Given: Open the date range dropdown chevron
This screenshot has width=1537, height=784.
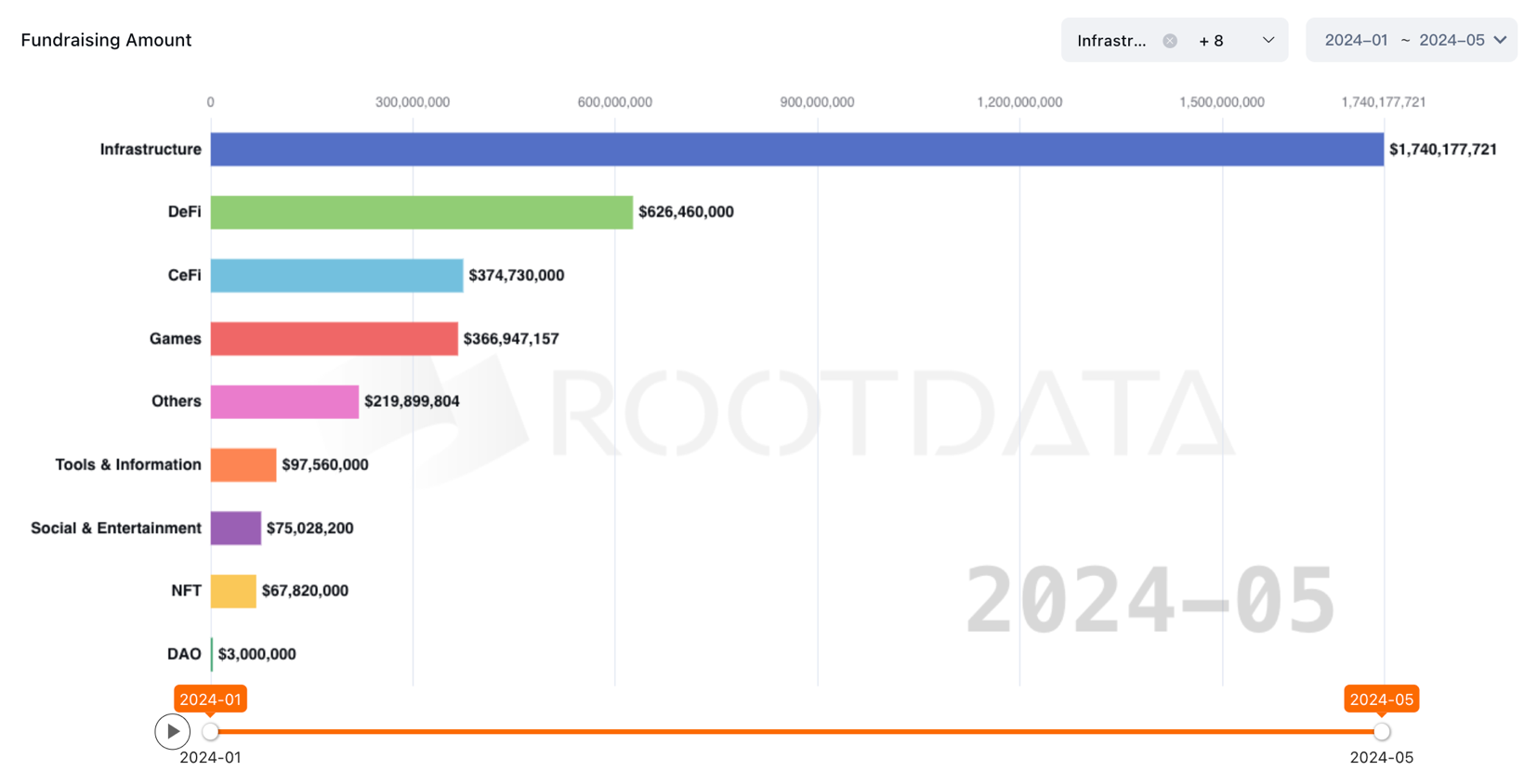Looking at the screenshot, I should coord(1500,40).
